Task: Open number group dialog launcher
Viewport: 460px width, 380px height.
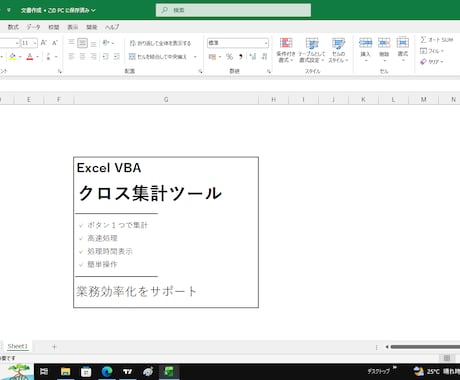Action: [269, 71]
